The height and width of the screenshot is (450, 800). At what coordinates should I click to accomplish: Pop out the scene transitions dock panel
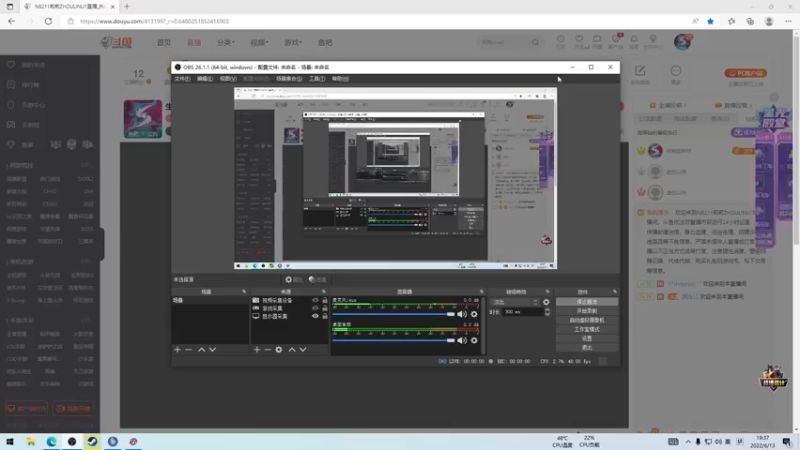(547, 292)
